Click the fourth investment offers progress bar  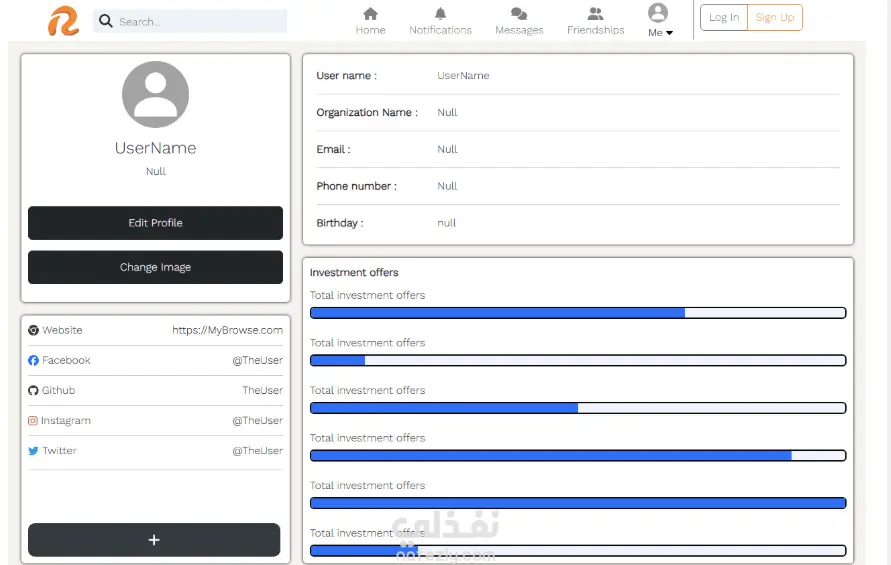coord(578,455)
